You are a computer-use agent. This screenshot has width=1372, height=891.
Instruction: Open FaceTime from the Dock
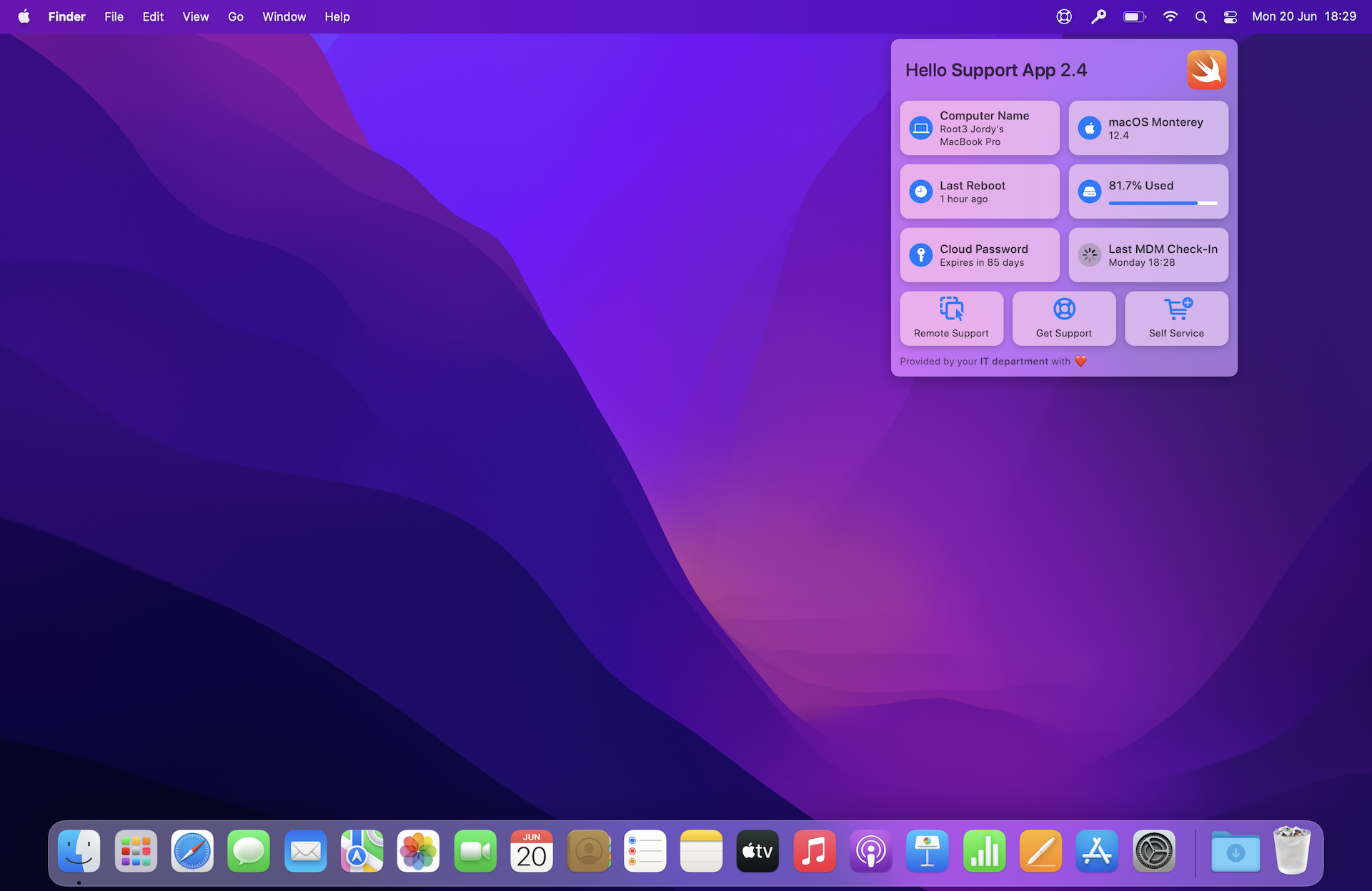click(x=475, y=851)
